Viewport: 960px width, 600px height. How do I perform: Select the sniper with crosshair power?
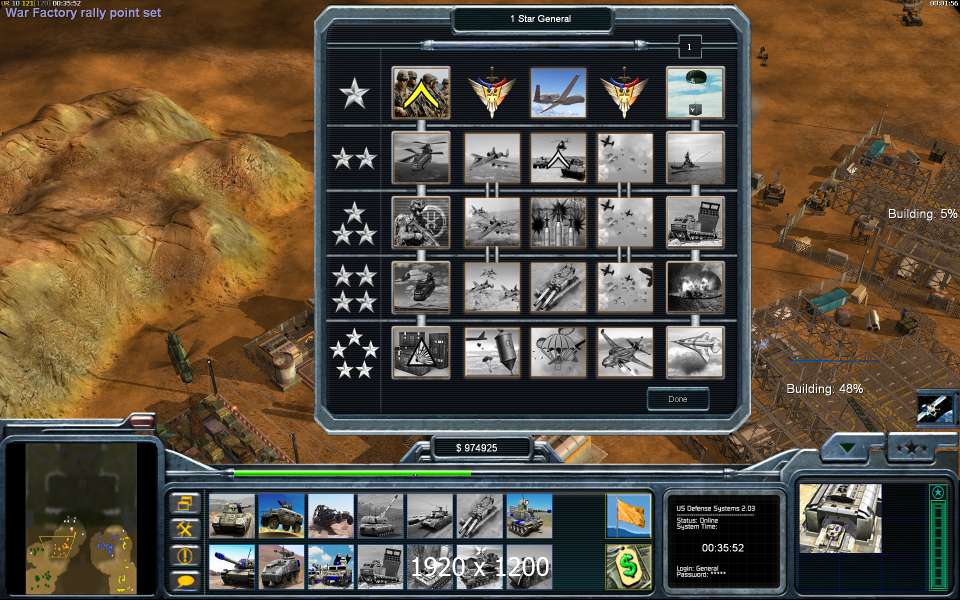click(421, 222)
